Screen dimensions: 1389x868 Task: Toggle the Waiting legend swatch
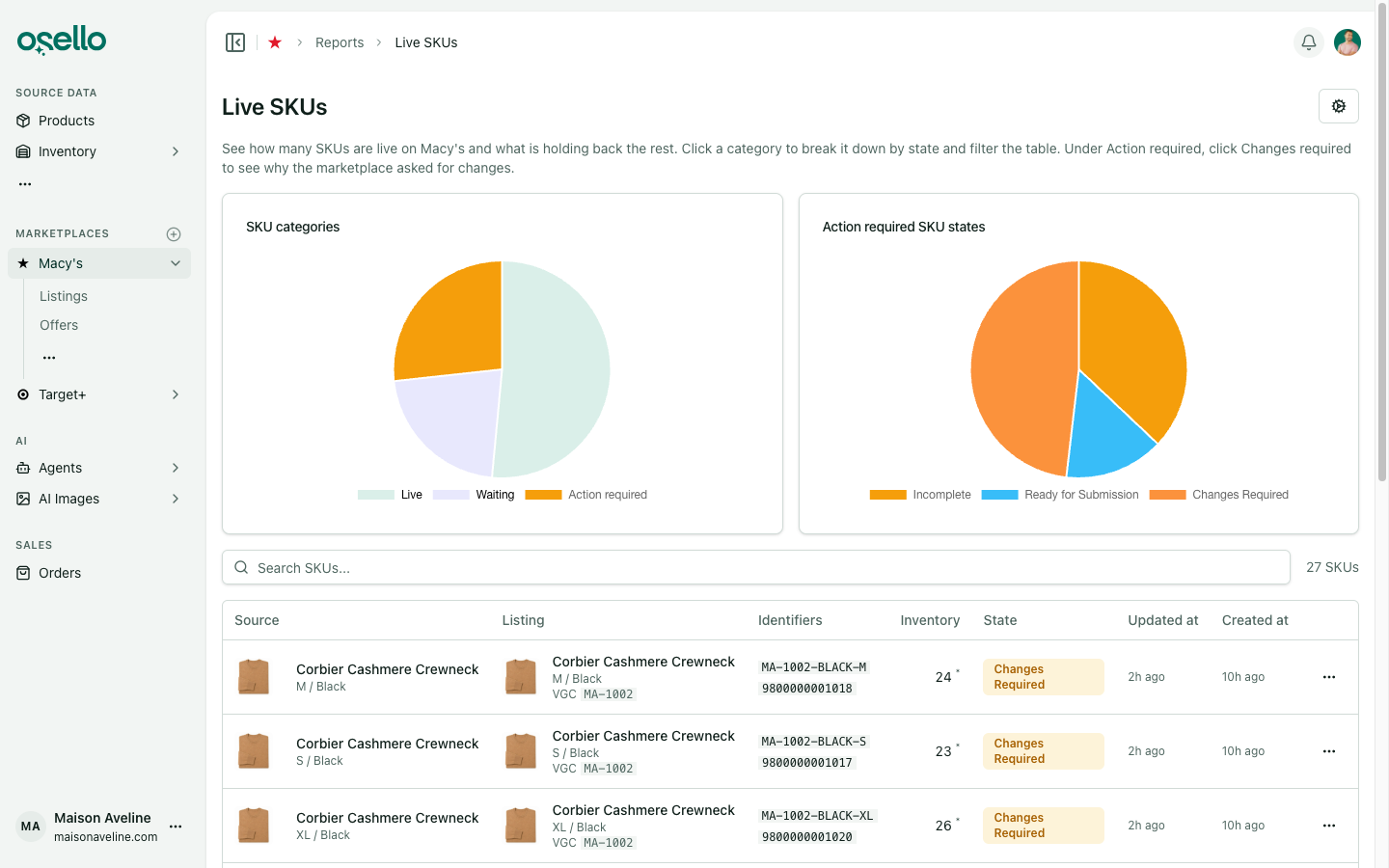click(x=451, y=495)
